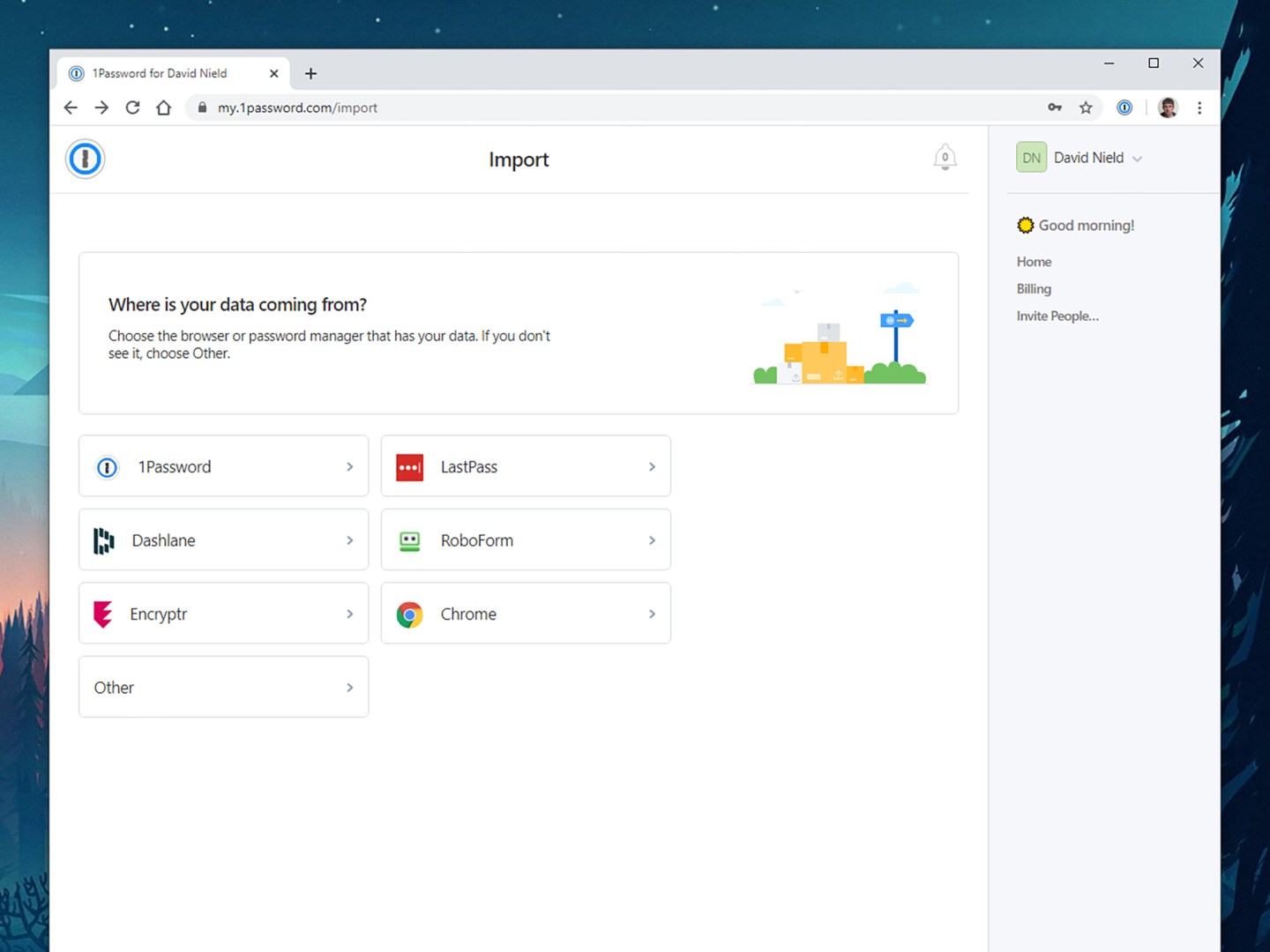Select the Dashlane import icon
The width and height of the screenshot is (1270, 952).
pos(103,540)
